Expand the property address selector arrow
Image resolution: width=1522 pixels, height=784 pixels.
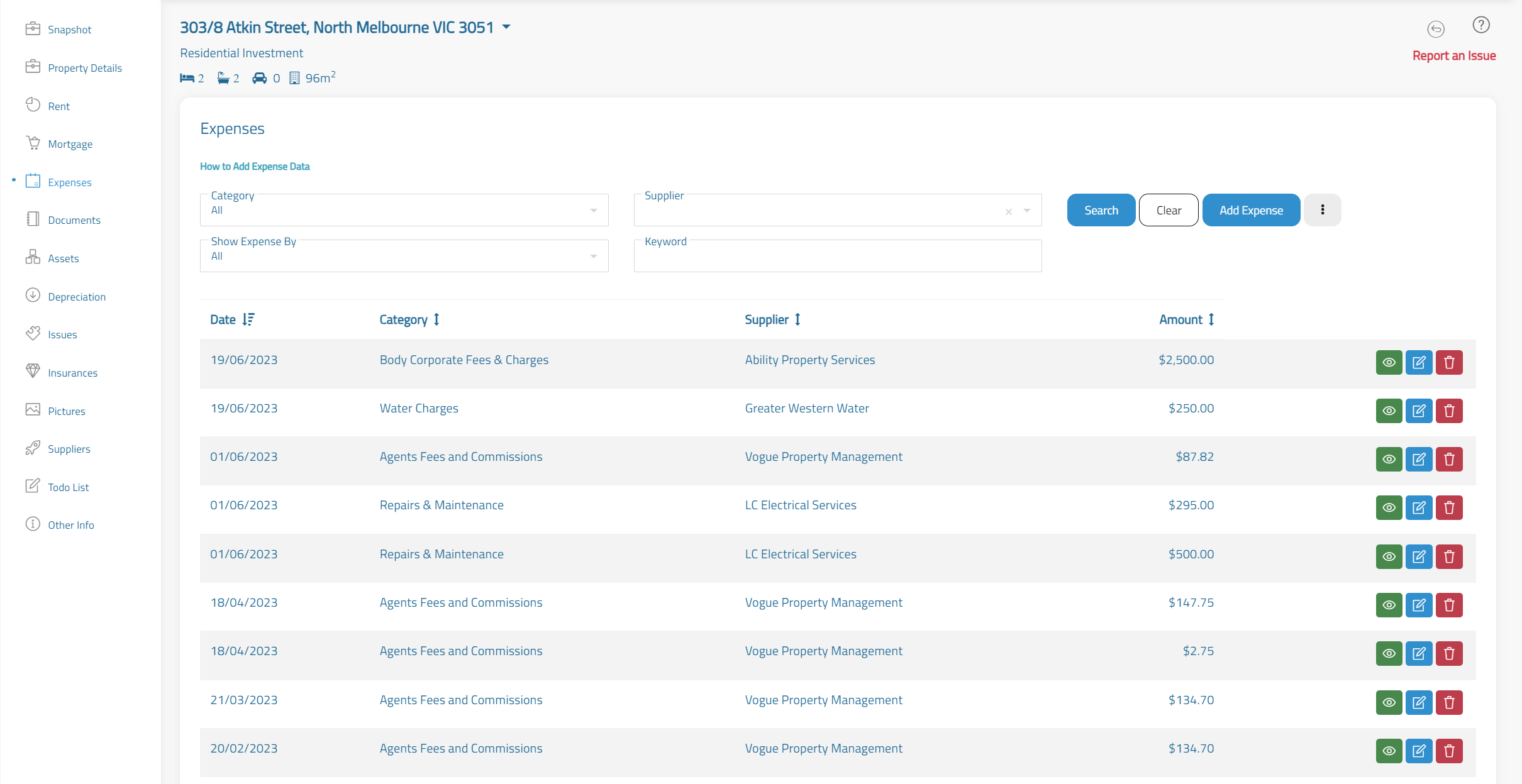[506, 27]
